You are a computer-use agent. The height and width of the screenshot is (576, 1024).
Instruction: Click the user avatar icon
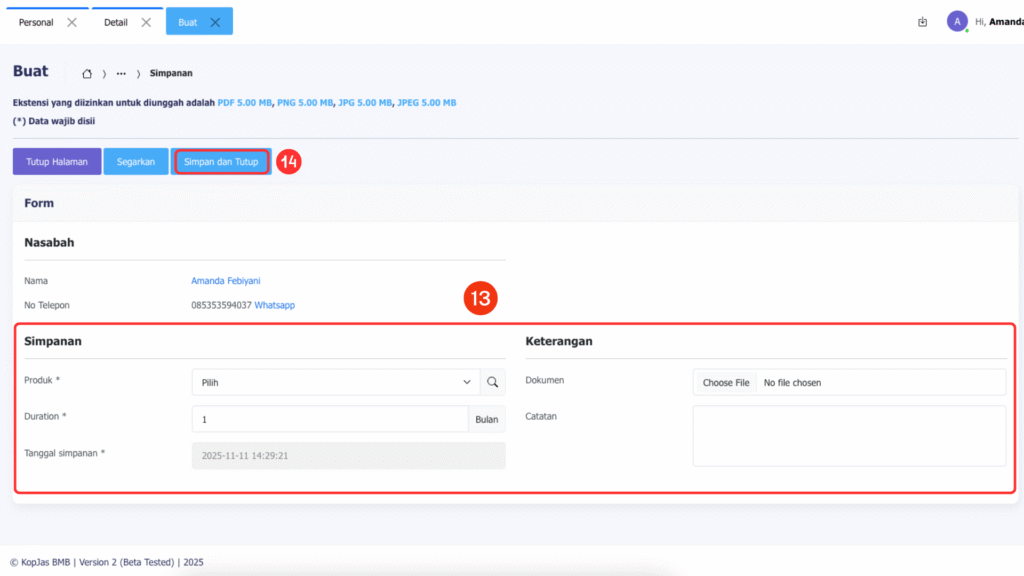point(957,22)
